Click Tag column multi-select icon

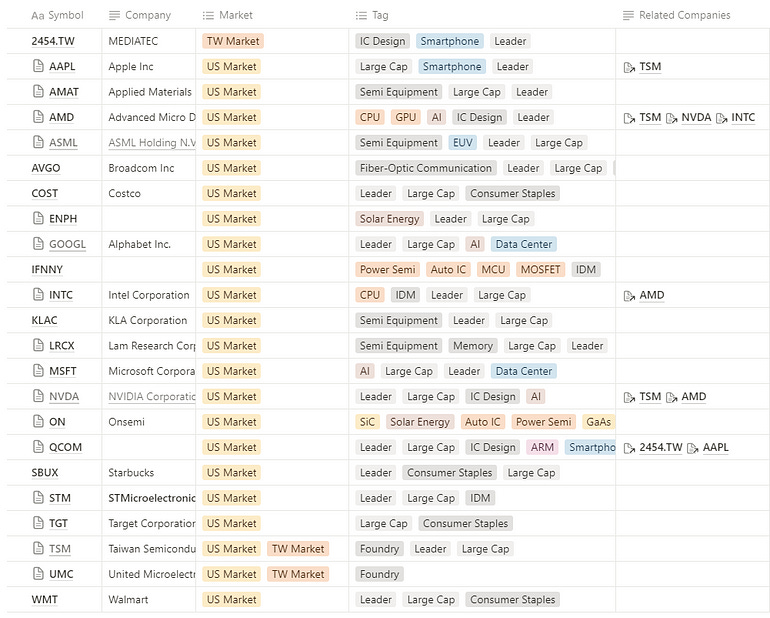[361, 16]
